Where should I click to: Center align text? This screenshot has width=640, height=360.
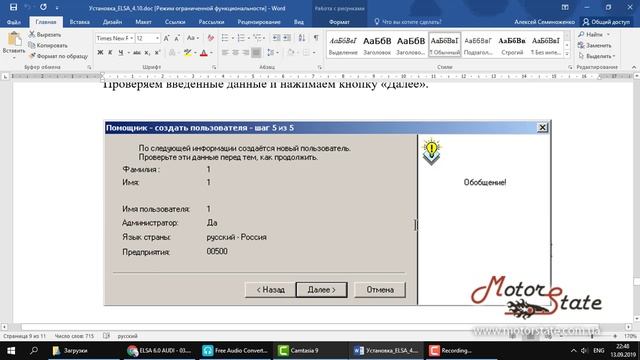point(236,52)
